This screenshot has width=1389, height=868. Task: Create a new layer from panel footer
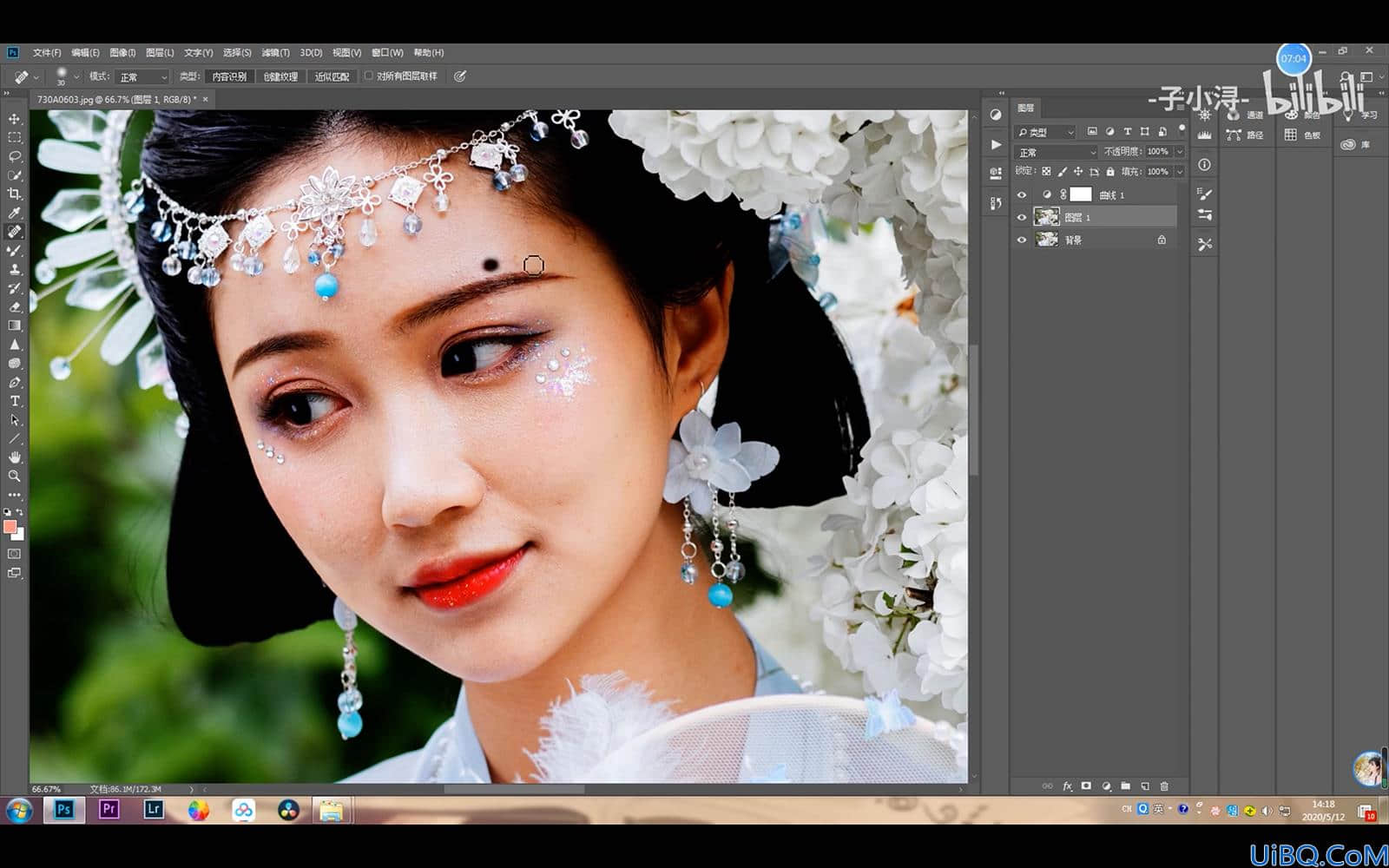1145,786
